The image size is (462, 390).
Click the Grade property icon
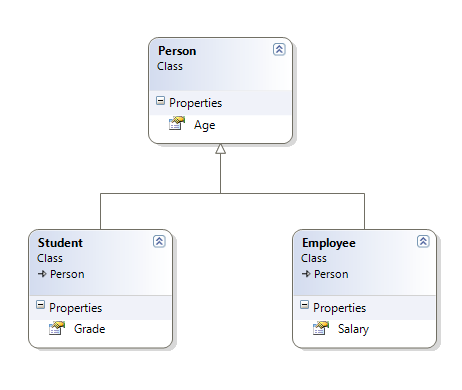tap(57, 328)
